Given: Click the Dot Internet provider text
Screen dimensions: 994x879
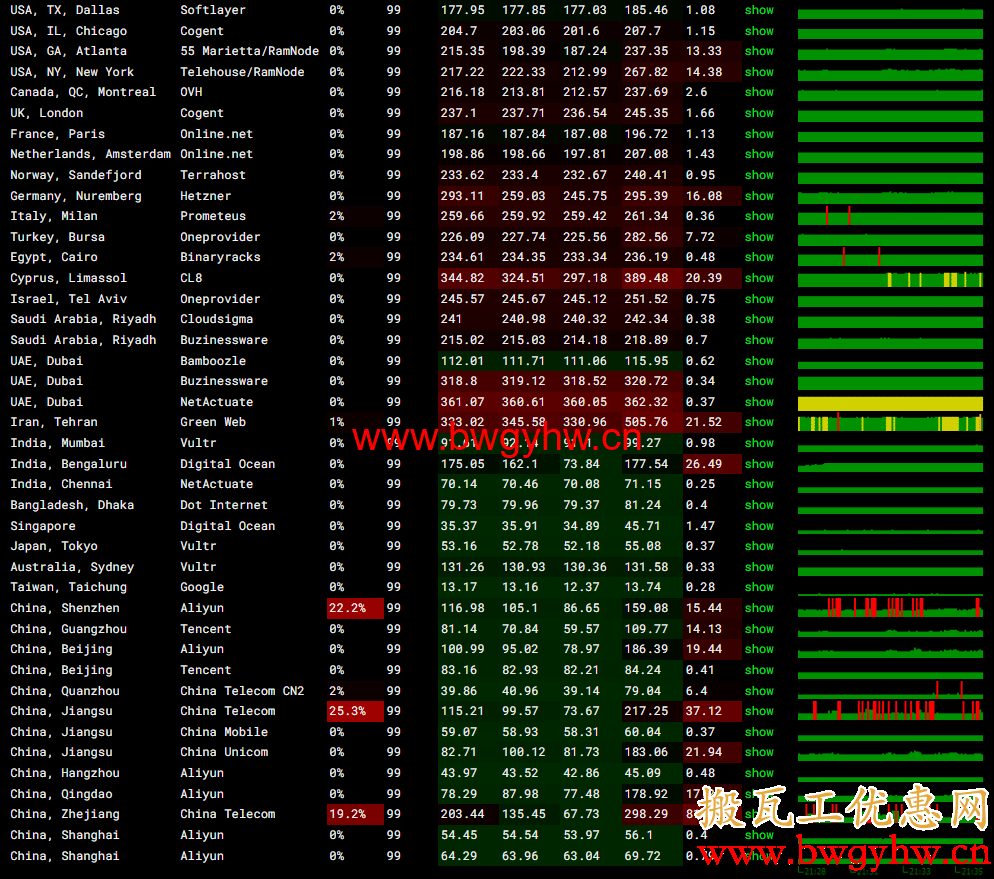Looking at the screenshot, I should pyautogui.click(x=224, y=506).
